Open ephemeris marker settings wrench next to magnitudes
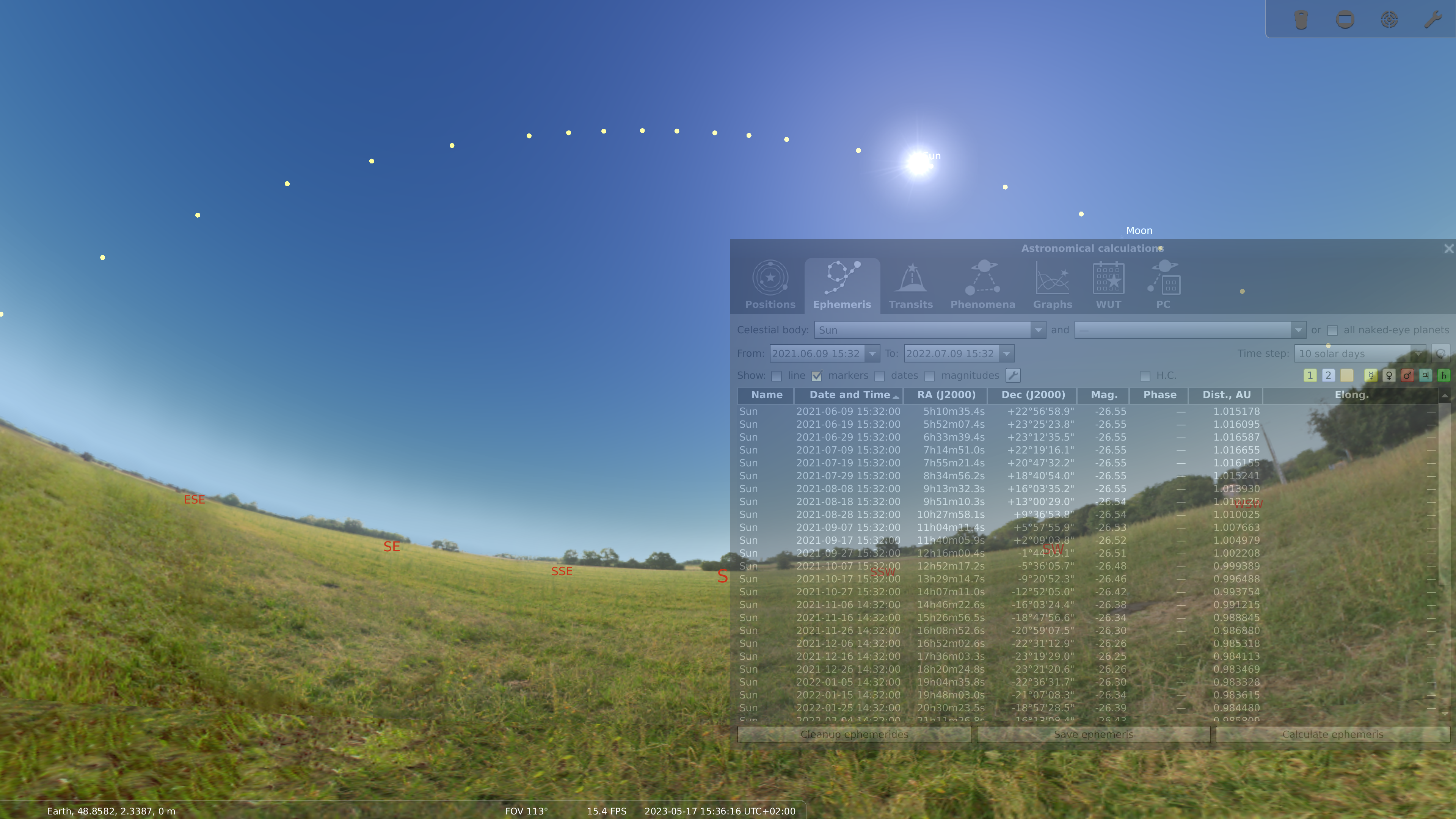This screenshot has width=1456, height=819. point(1013,375)
